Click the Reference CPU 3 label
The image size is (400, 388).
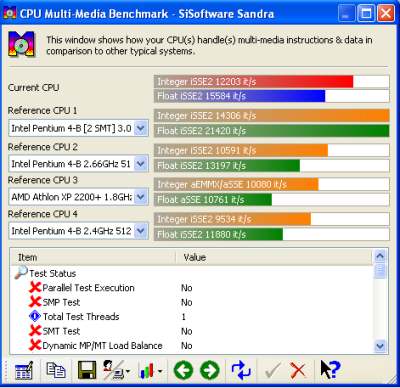[43, 180]
